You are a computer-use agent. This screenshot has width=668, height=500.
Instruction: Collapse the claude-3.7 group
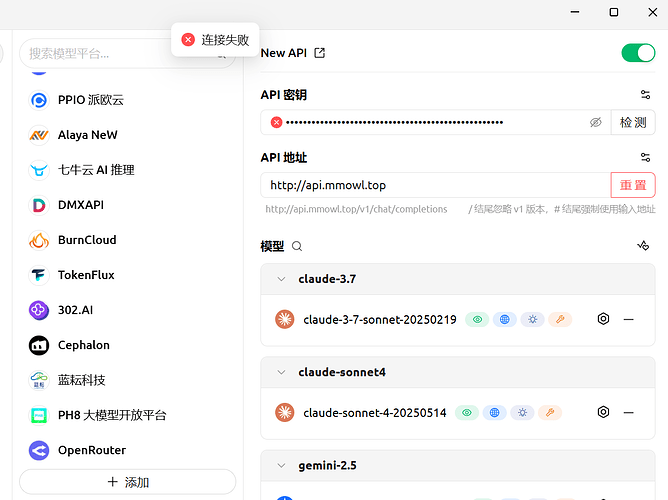click(281, 279)
